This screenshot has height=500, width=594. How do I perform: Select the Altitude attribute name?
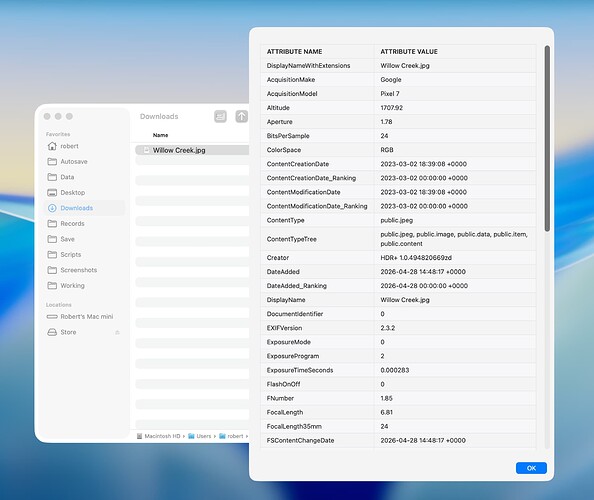[278, 108]
